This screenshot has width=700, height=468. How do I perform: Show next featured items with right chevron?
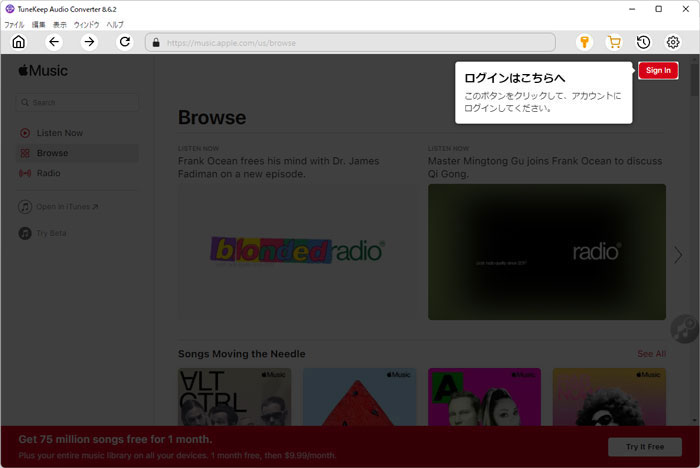tap(678, 255)
